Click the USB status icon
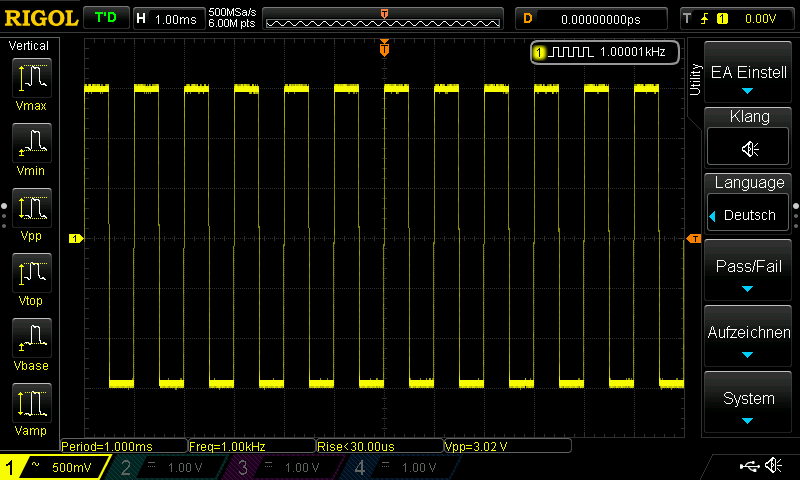800x480 pixels. pyautogui.click(x=747, y=465)
